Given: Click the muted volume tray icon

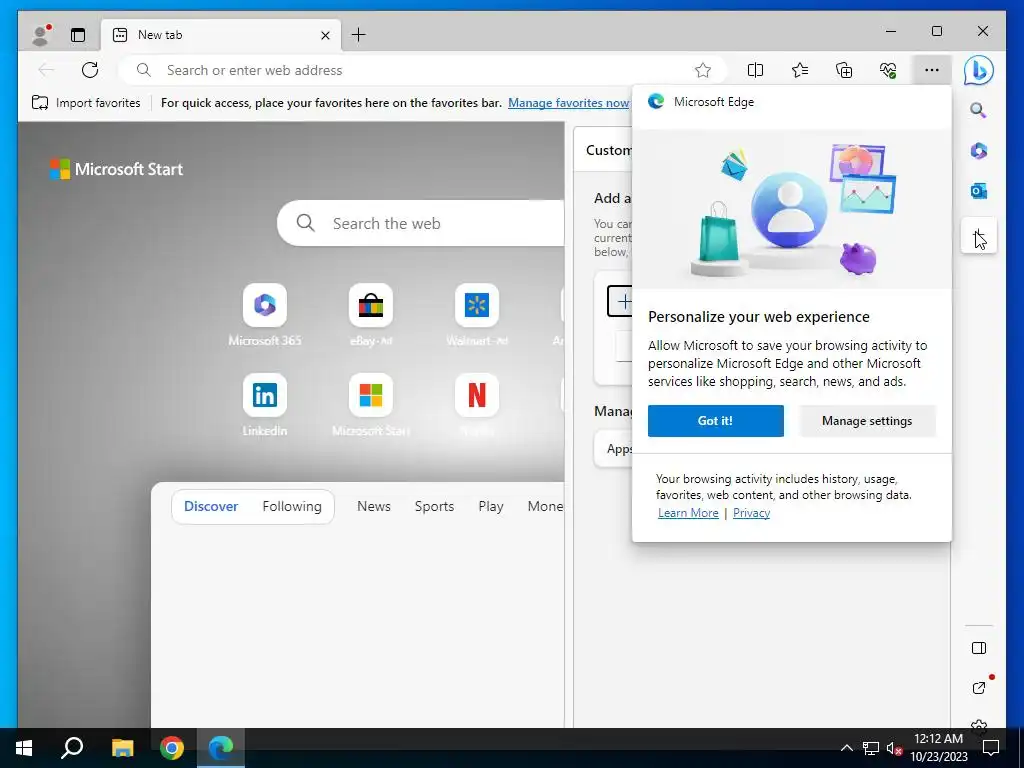Looking at the screenshot, I should [x=893, y=748].
